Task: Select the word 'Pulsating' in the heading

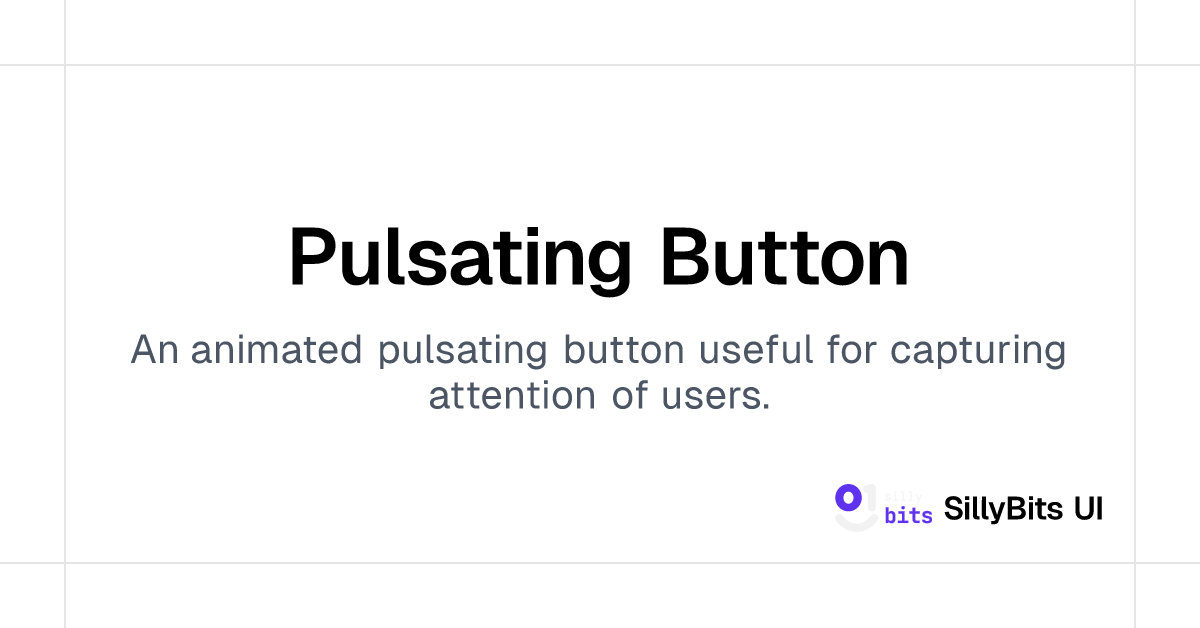Action: point(460,258)
